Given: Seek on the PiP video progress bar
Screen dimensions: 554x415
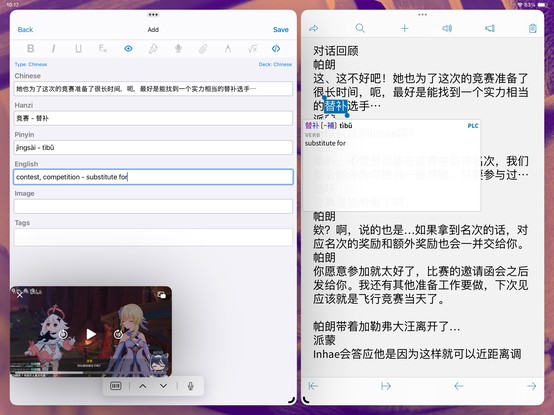Looking at the screenshot, I should pyautogui.click(x=91, y=372).
